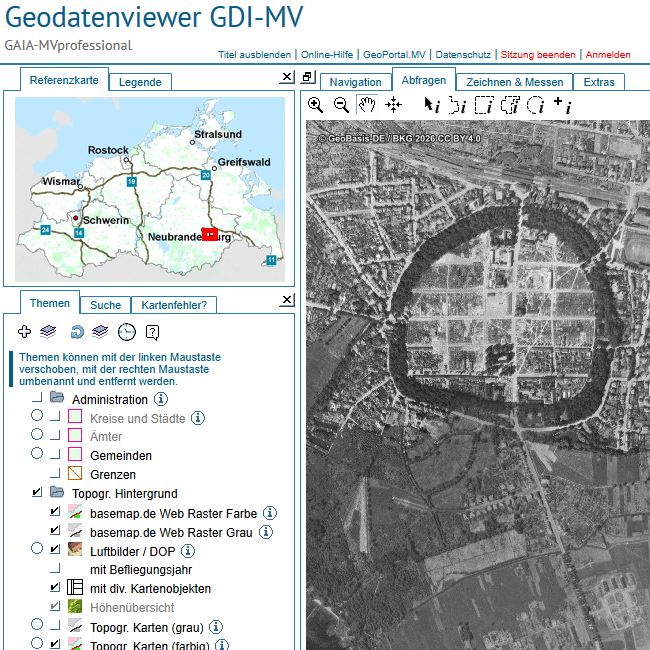The width and height of the screenshot is (650, 650).
Task: Open the Kartenfehler? tab
Action: tap(174, 305)
